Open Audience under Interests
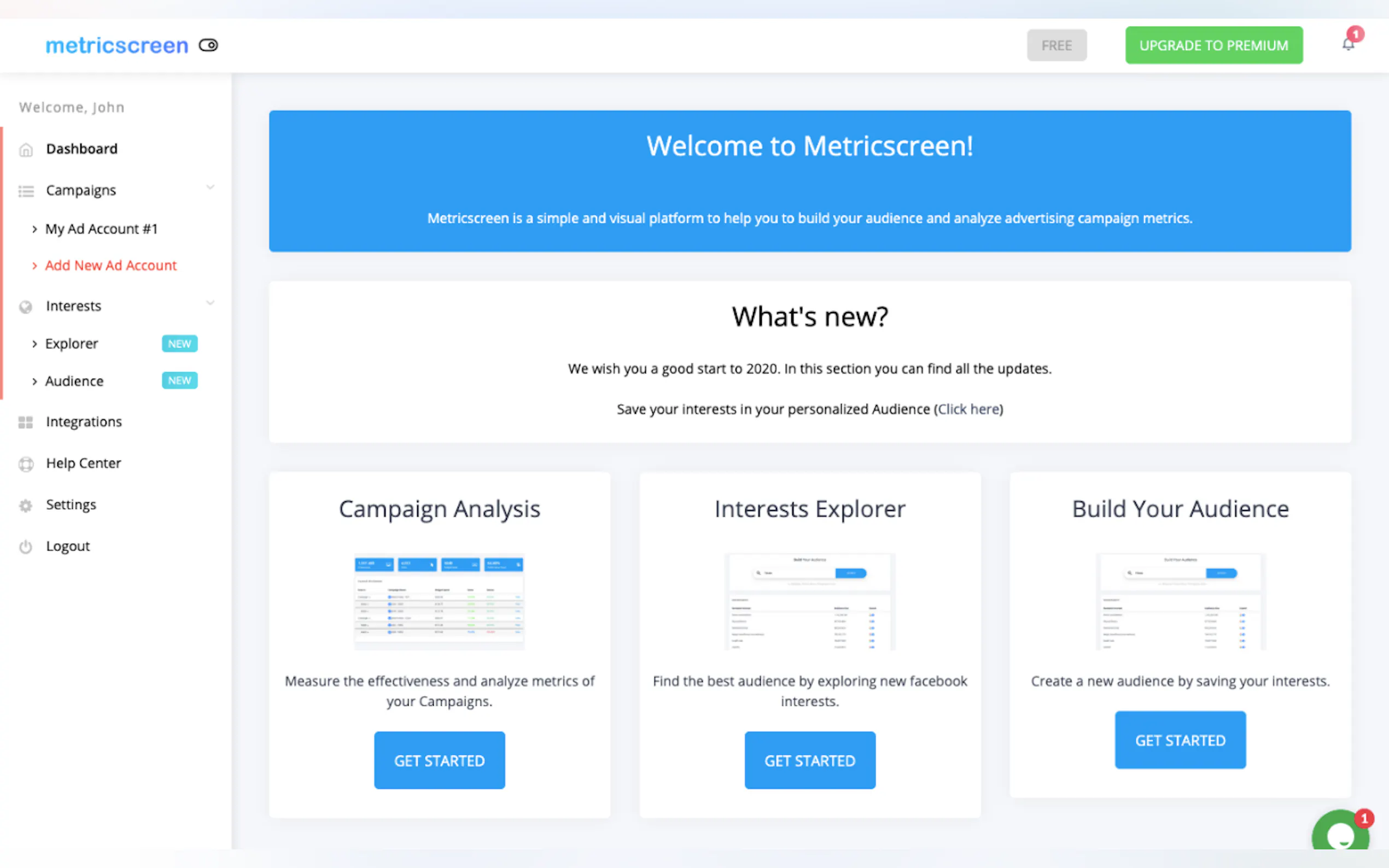The height and width of the screenshot is (868, 1389). pyautogui.click(x=75, y=381)
